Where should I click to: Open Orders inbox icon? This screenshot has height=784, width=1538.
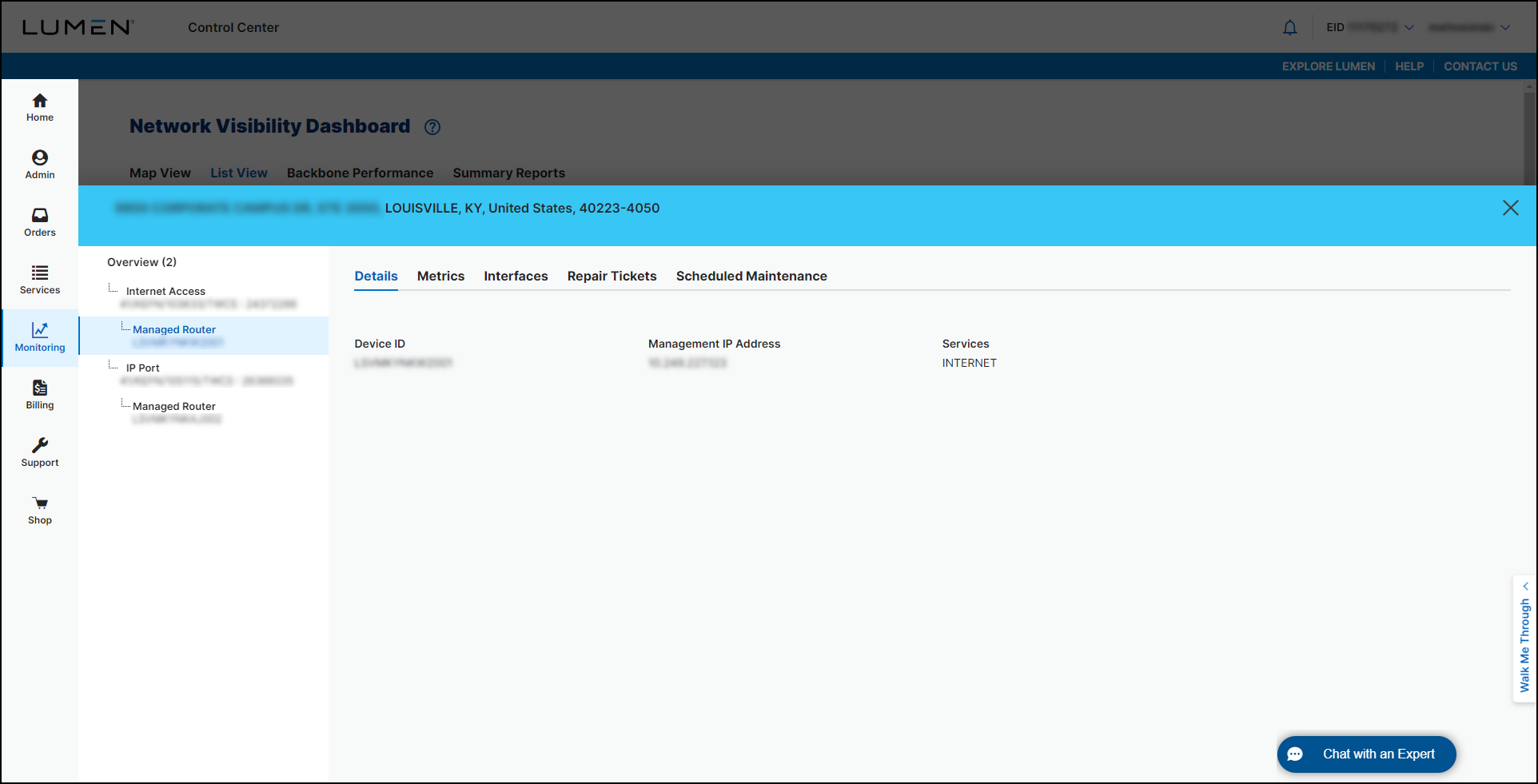pos(40,215)
